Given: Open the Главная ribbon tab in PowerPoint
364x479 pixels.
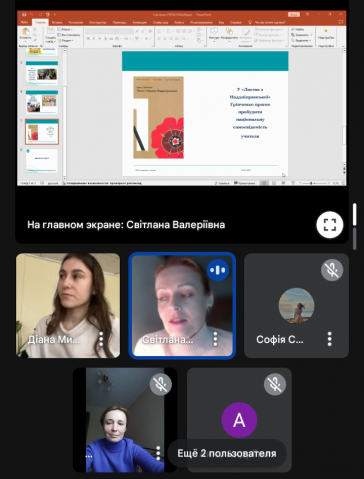Looking at the screenshot, I should coord(40,22).
